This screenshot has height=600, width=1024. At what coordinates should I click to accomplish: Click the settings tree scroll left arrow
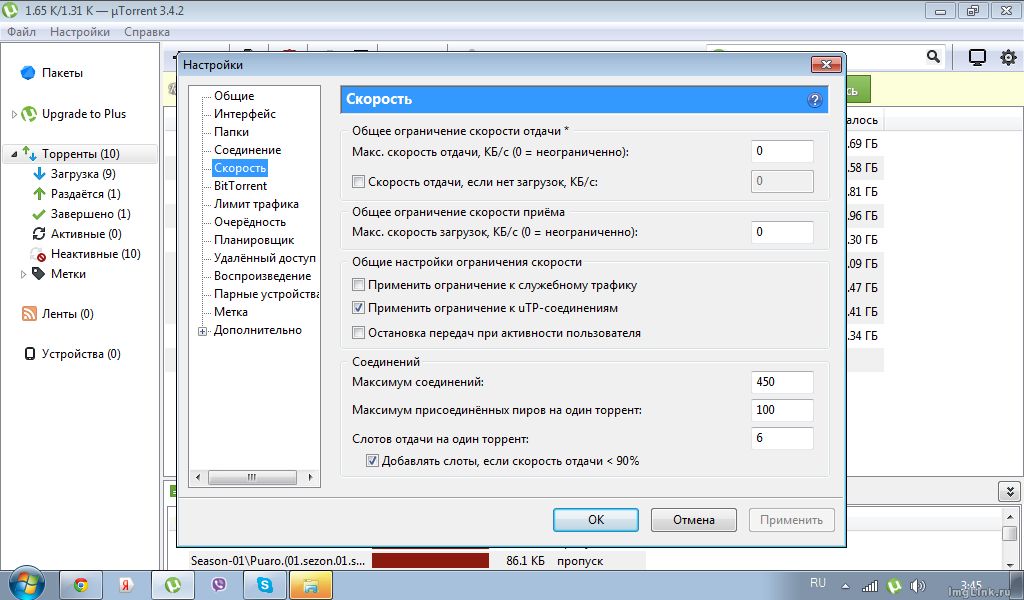tap(198, 477)
